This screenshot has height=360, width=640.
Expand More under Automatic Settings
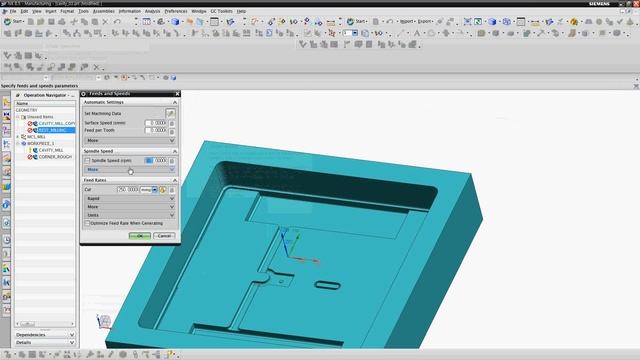pyautogui.click(x=130, y=140)
